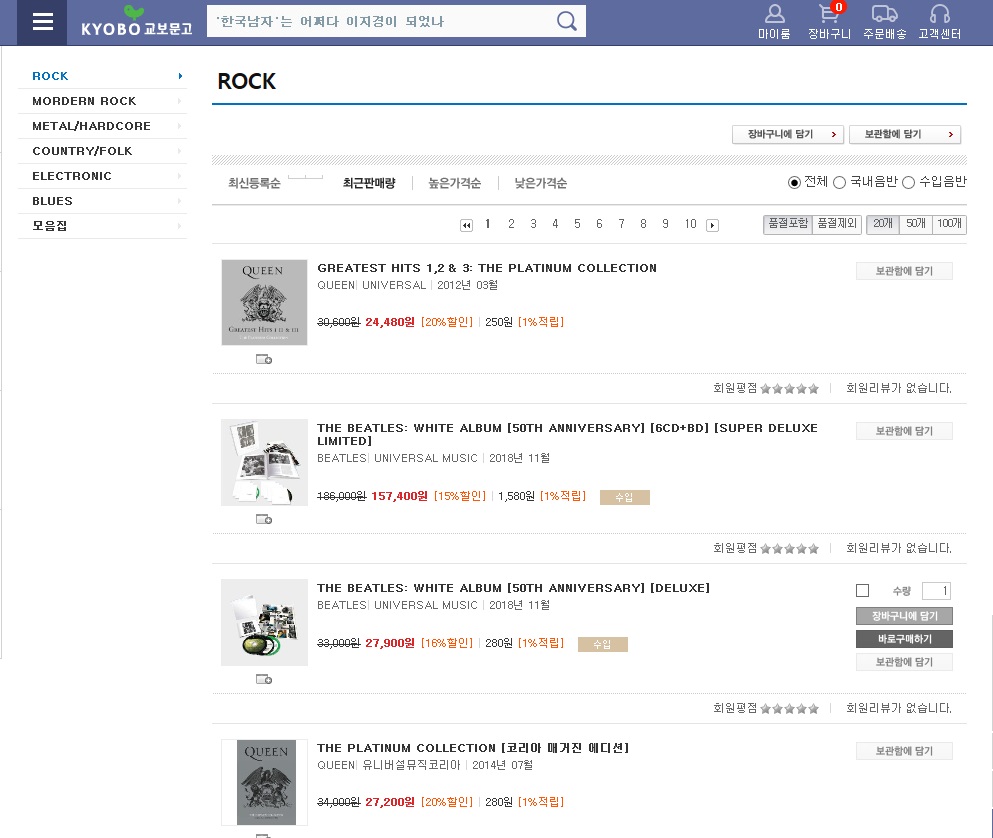This screenshot has width=993, height=838.
Task: Sort by 높은가격순
Action: tap(454, 183)
